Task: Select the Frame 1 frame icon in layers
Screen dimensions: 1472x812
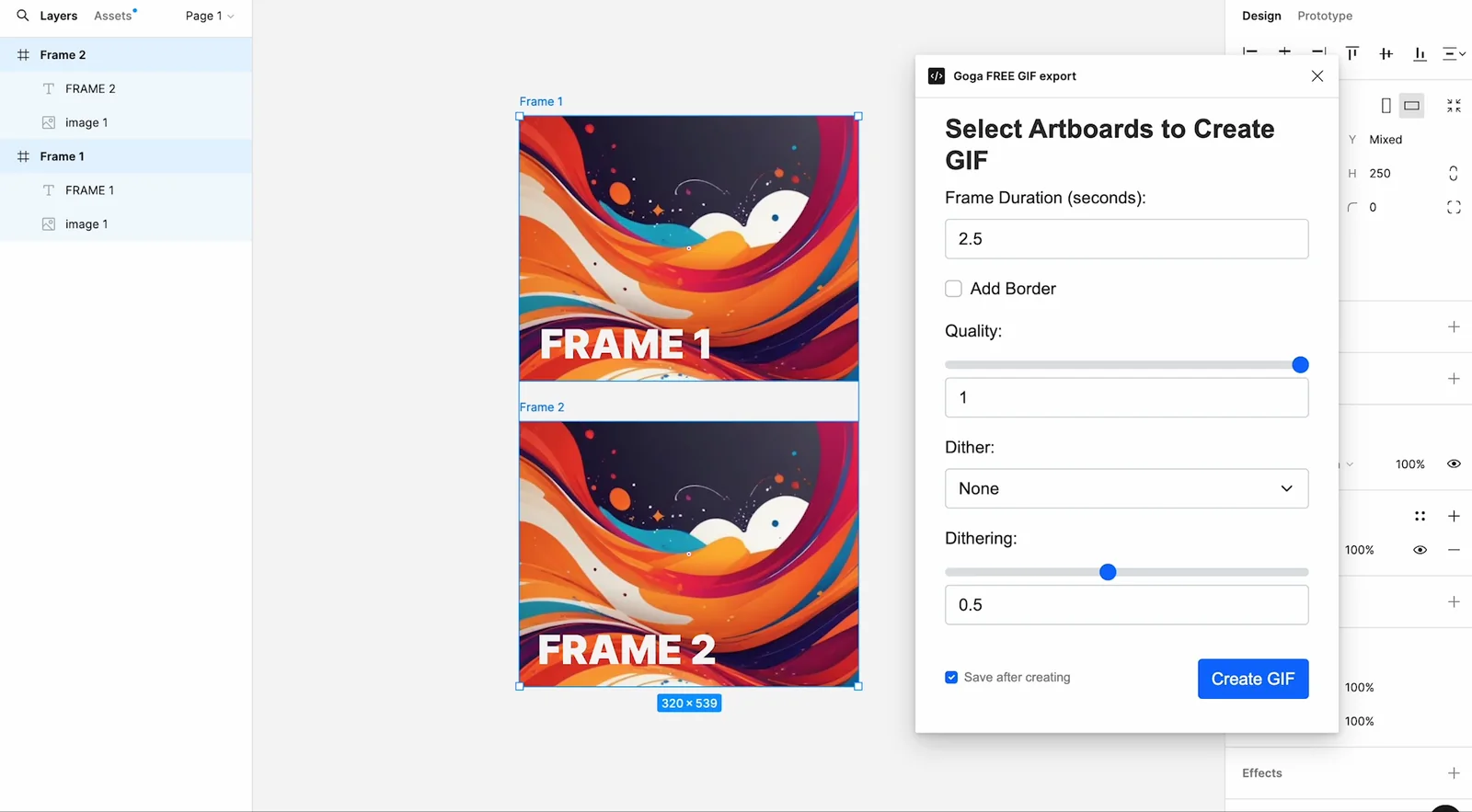Action: (23, 156)
